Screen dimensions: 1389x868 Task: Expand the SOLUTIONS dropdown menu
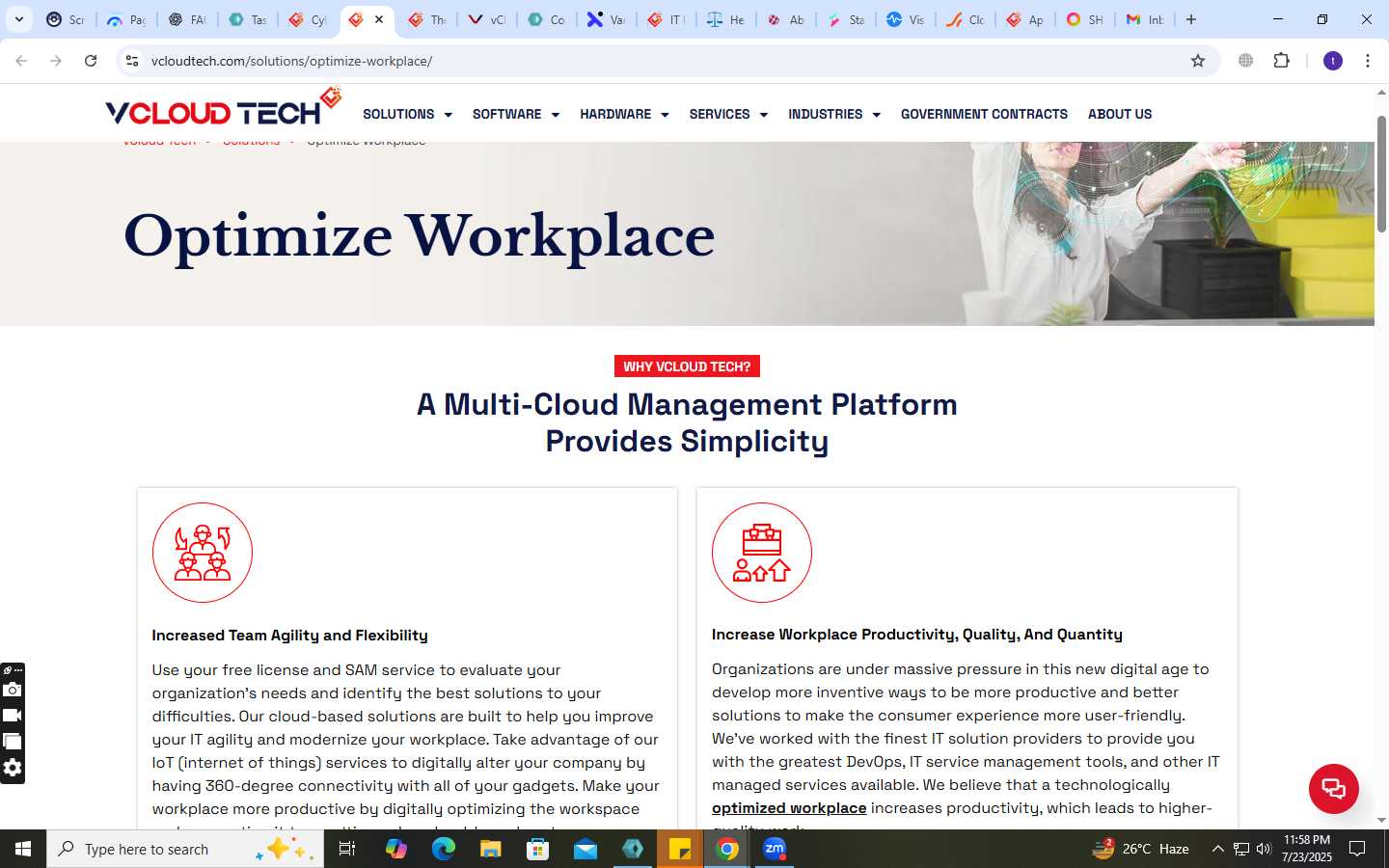tap(407, 114)
